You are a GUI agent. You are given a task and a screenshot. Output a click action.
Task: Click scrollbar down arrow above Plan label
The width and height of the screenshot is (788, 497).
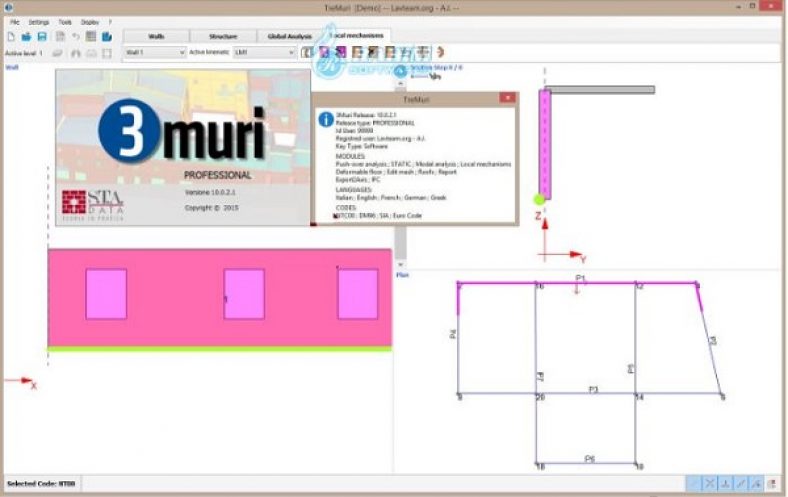[401, 264]
